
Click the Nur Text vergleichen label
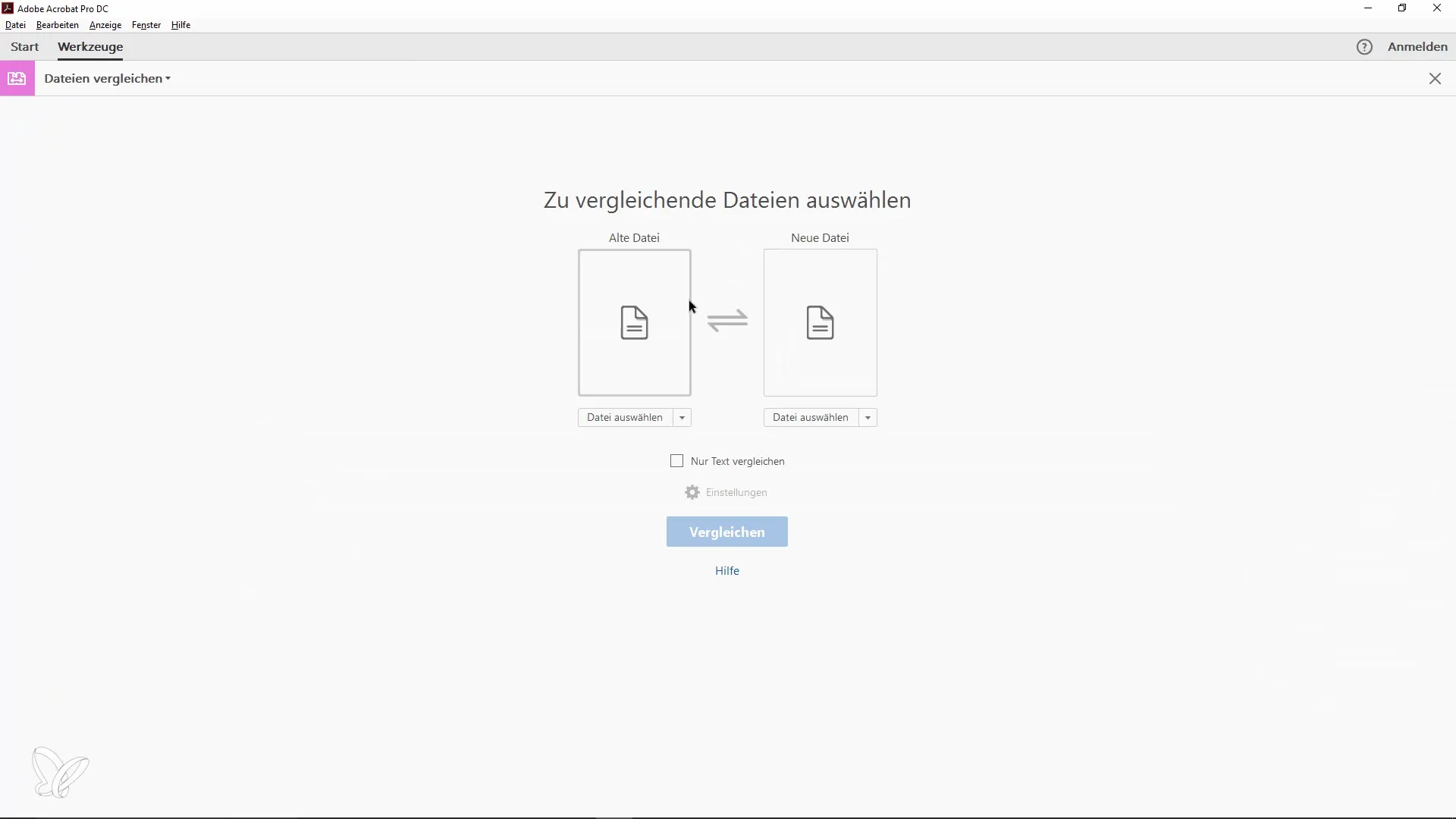click(x=738, y=461)
